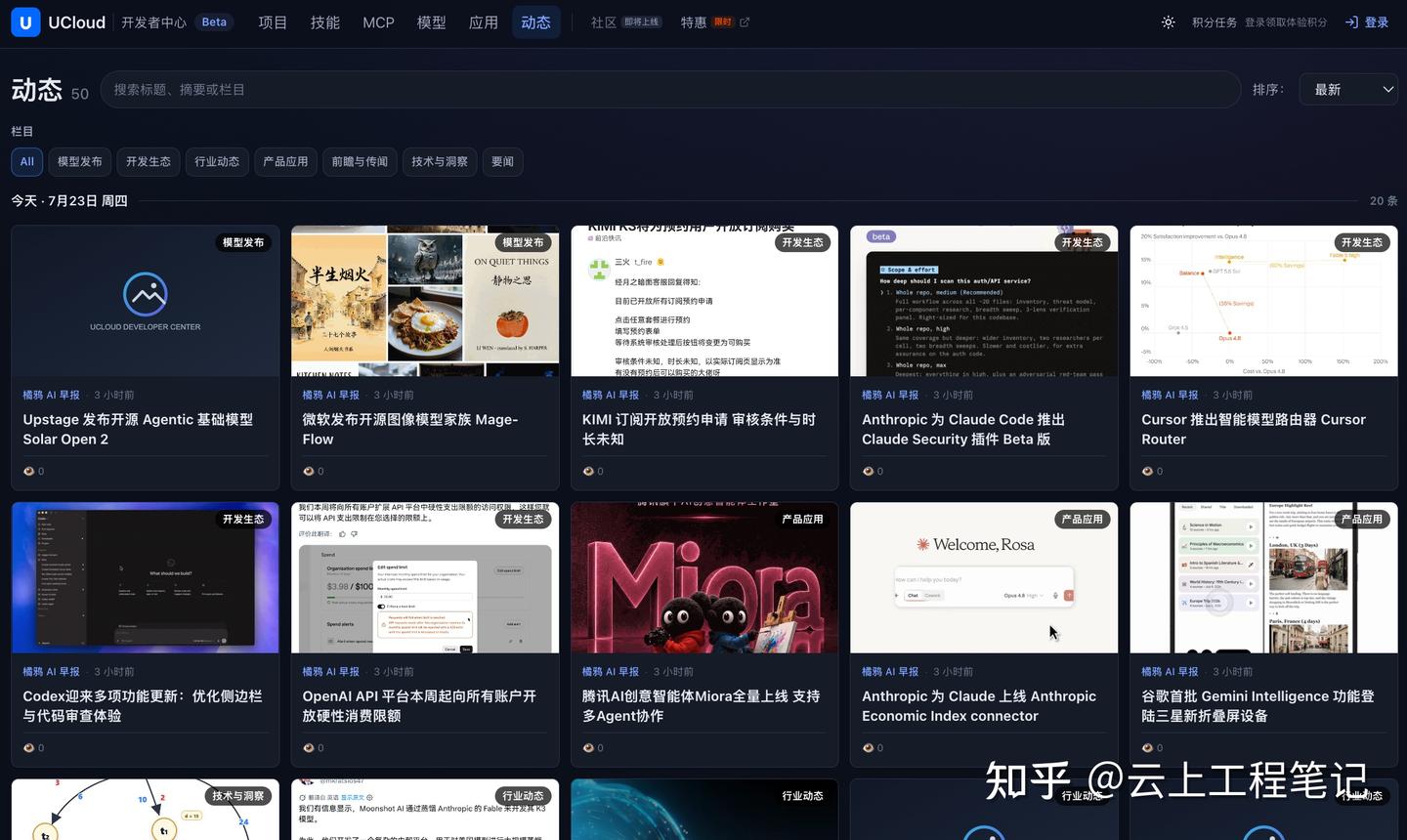This screenshot has height=840, width=1407.
Task: Open the 特惠 external link icon
Action: pyautogui.click(x=745, y=22)
